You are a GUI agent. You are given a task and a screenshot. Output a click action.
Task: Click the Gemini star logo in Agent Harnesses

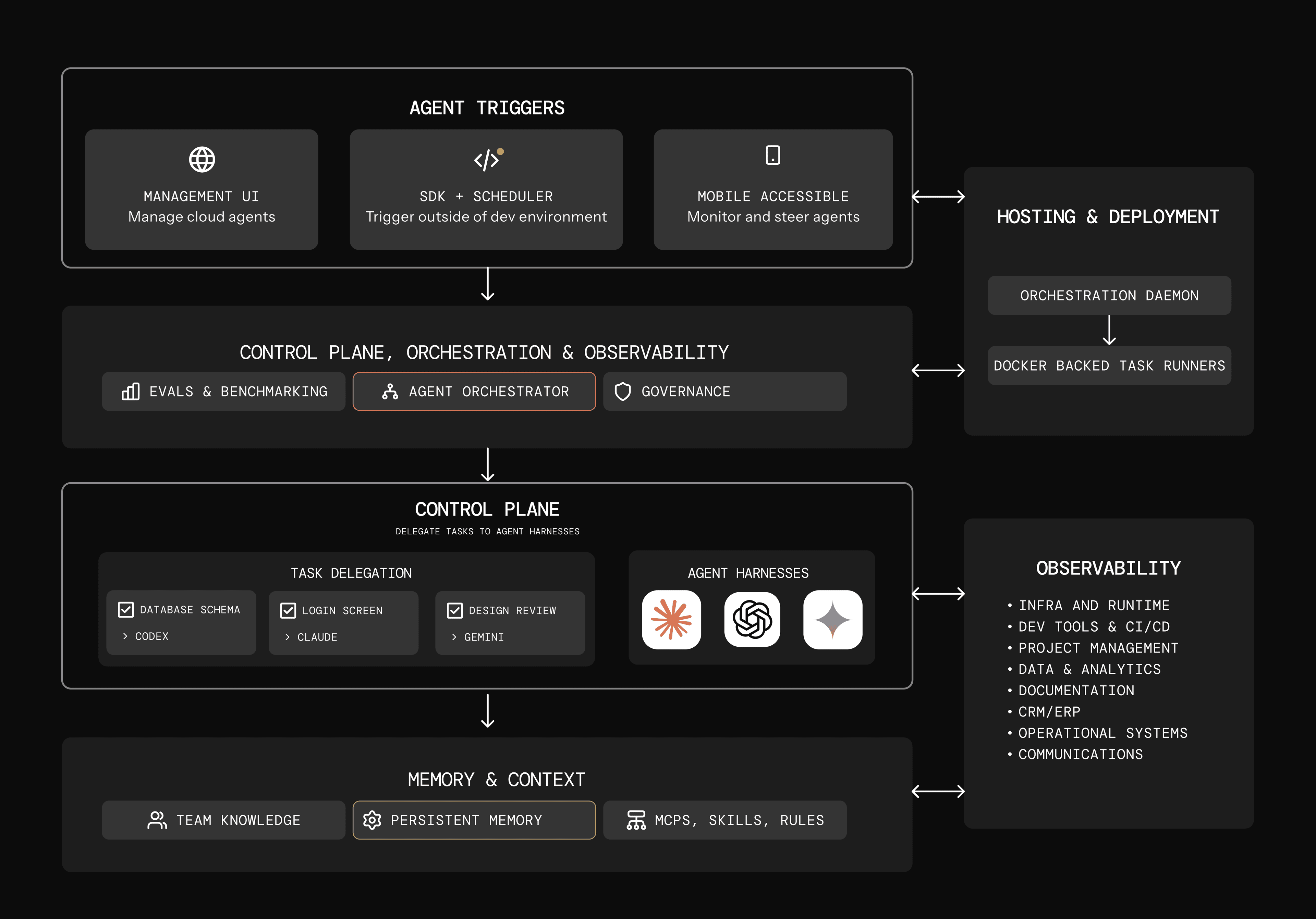832,620
